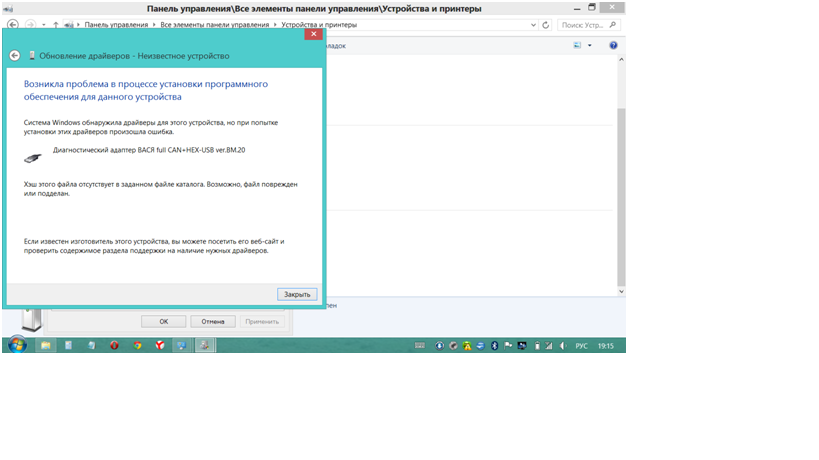The image size is (819, 460).
Task: Refresh the Devices and Printers view
Action: click(545, 25)
